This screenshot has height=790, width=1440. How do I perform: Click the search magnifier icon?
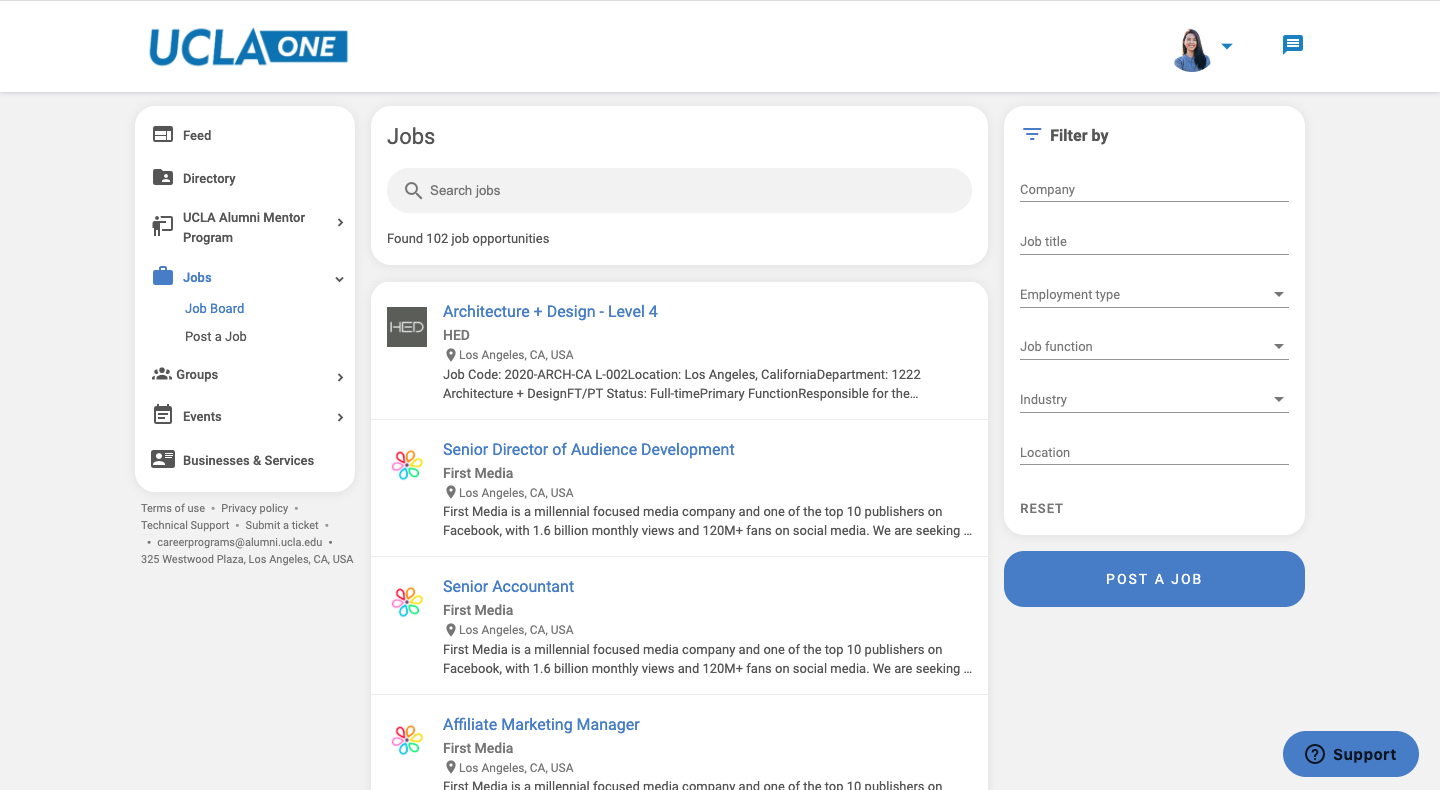pyautogui.click(x=413, y=190)
